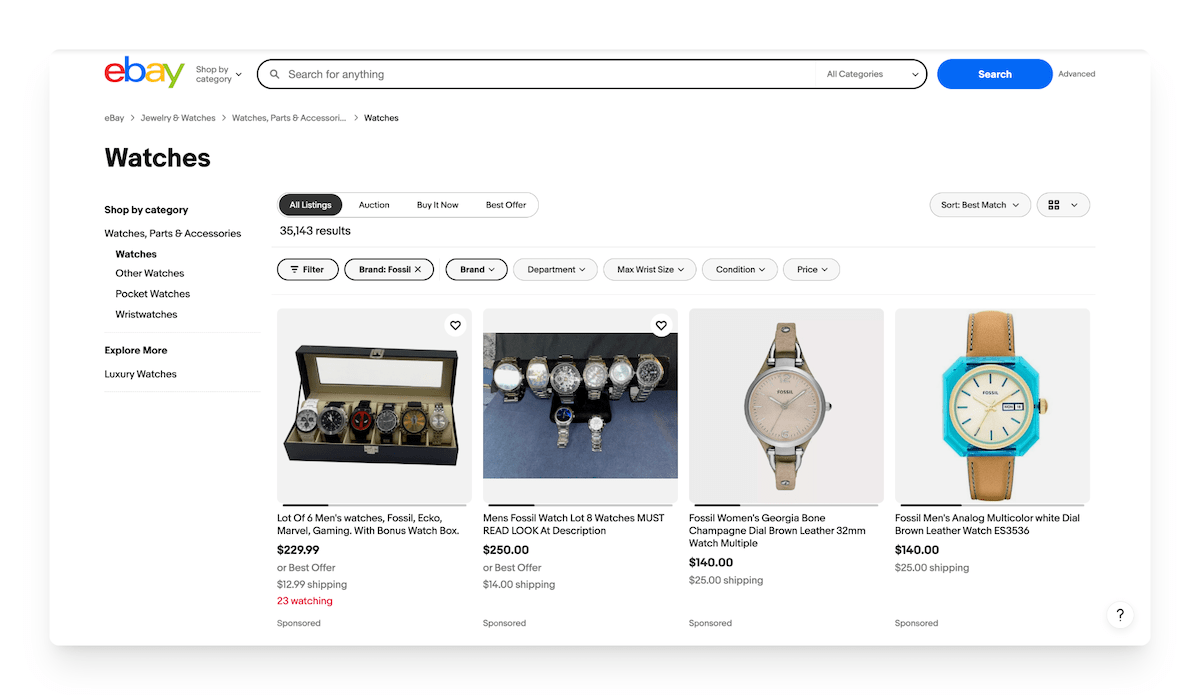Image resolution: width=1200 pixels, height=695 pixels.
Task: Open Luxury Watches under Explore More
Action: coord(141,374)
